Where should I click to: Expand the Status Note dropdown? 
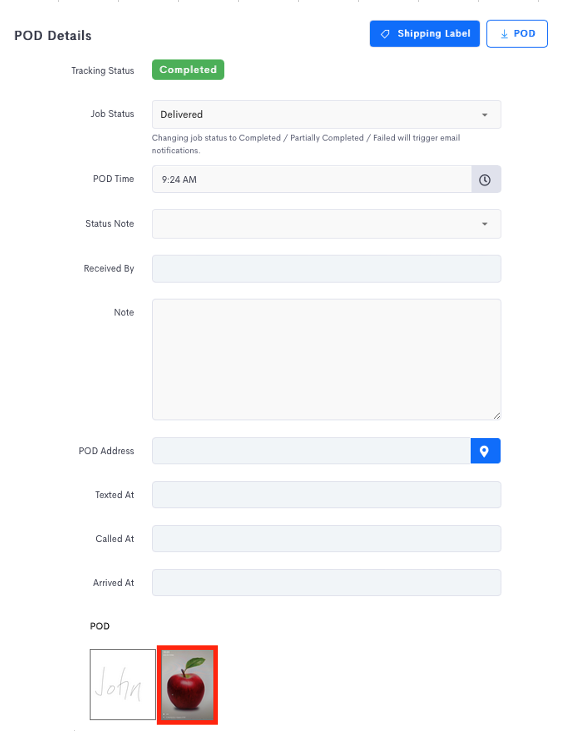click(485, 224)
